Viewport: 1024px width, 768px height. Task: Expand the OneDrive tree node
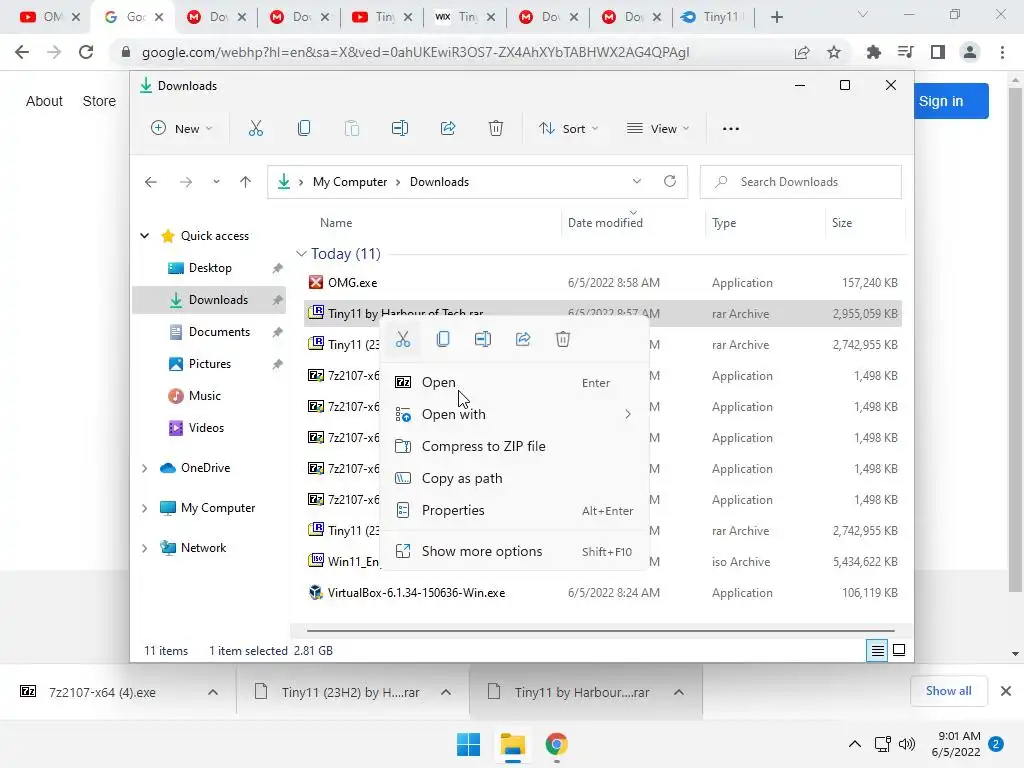coord(145,468)
